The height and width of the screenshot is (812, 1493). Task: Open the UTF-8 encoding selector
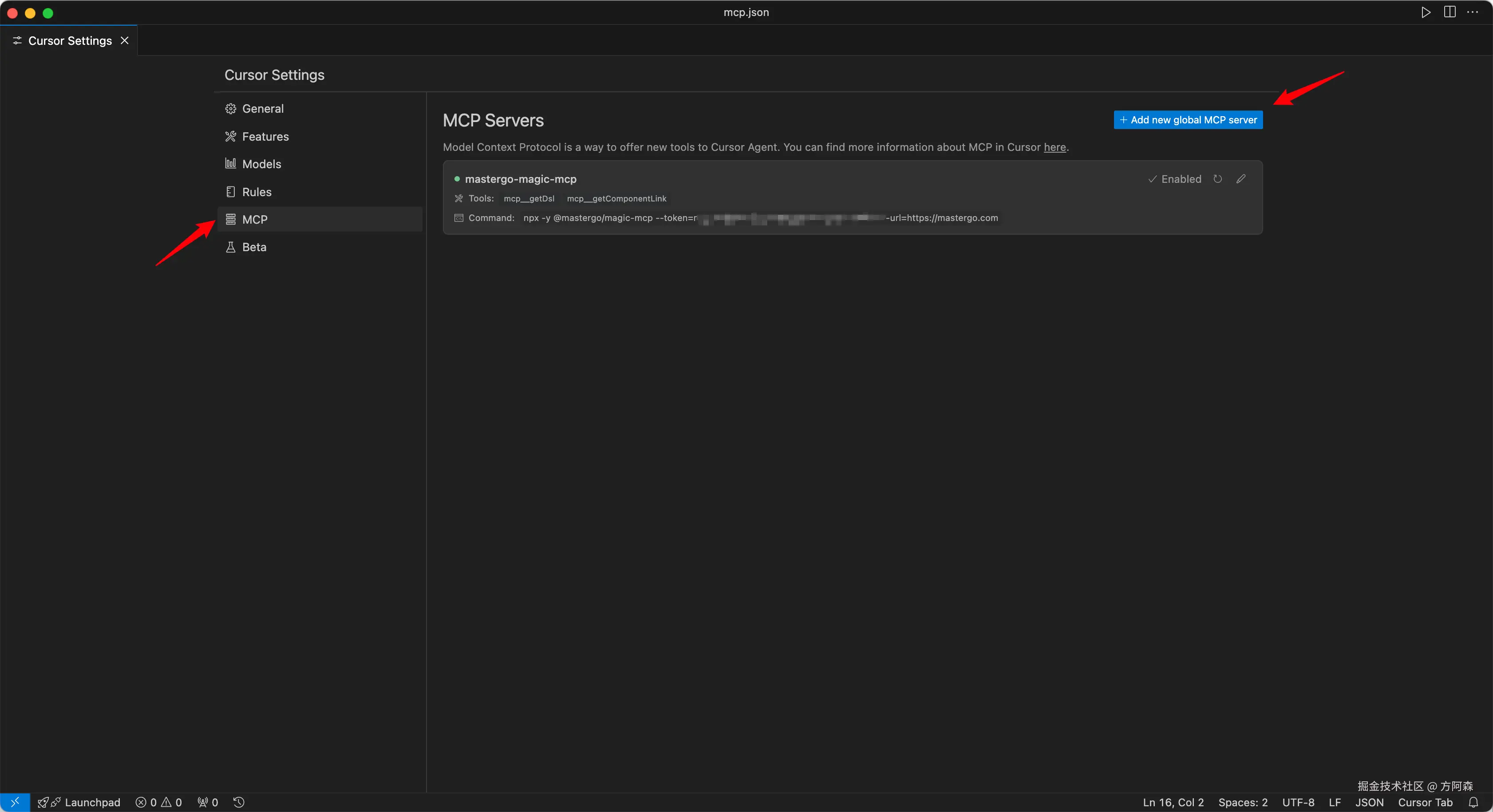1298,802
